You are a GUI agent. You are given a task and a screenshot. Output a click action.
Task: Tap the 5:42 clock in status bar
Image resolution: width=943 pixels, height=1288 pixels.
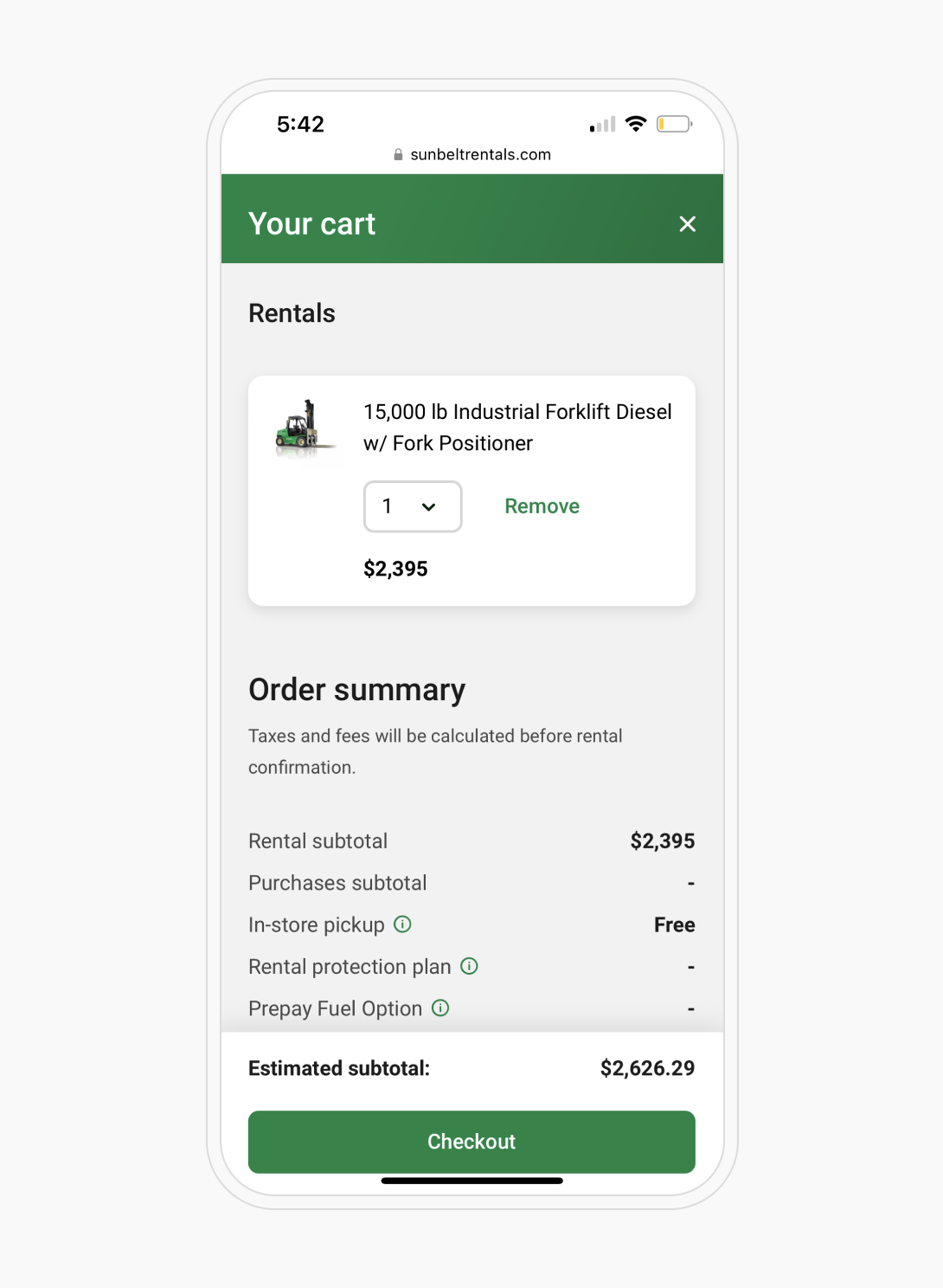300,124
